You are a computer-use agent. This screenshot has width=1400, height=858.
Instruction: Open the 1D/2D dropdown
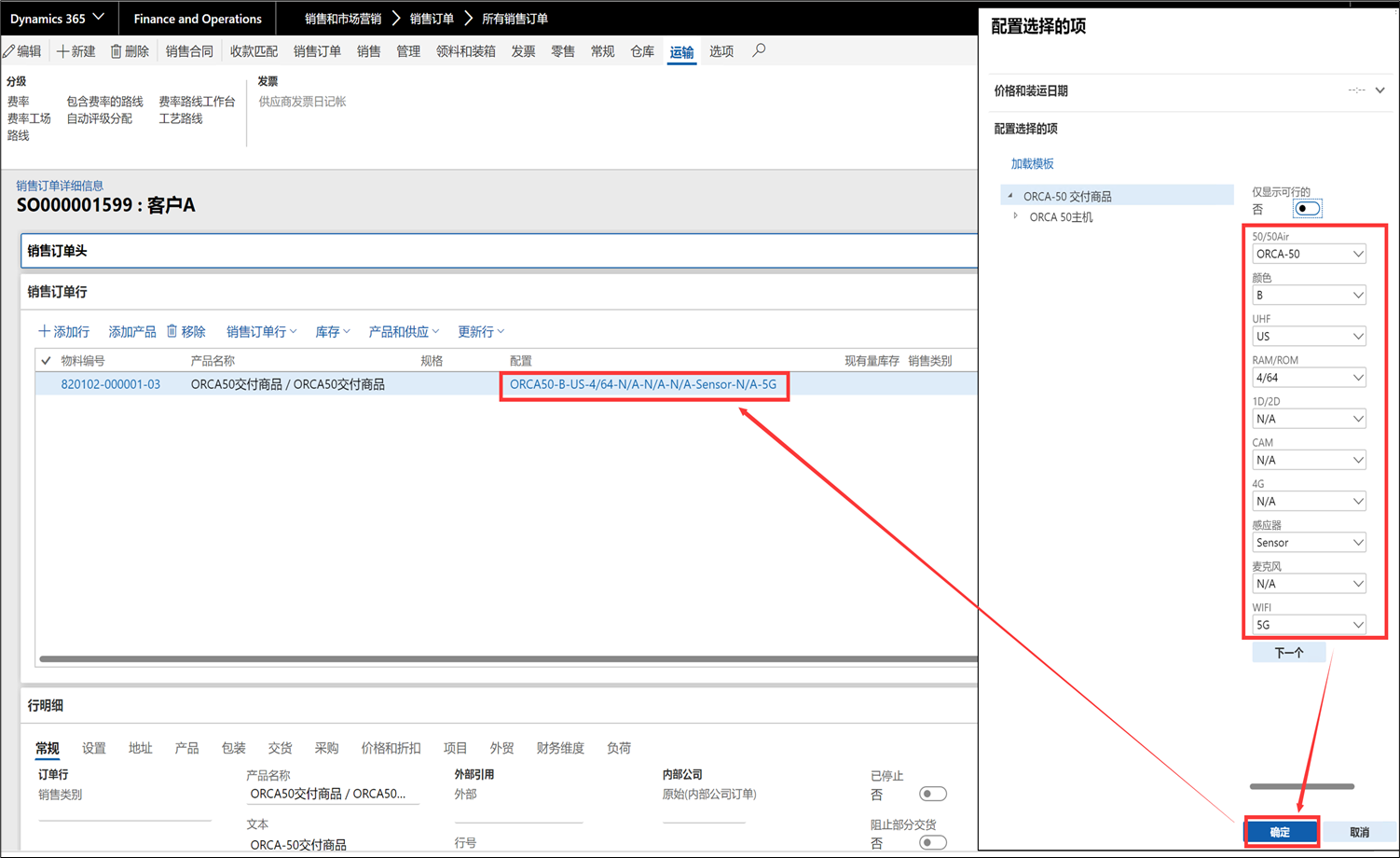(x=1309, y=419)
